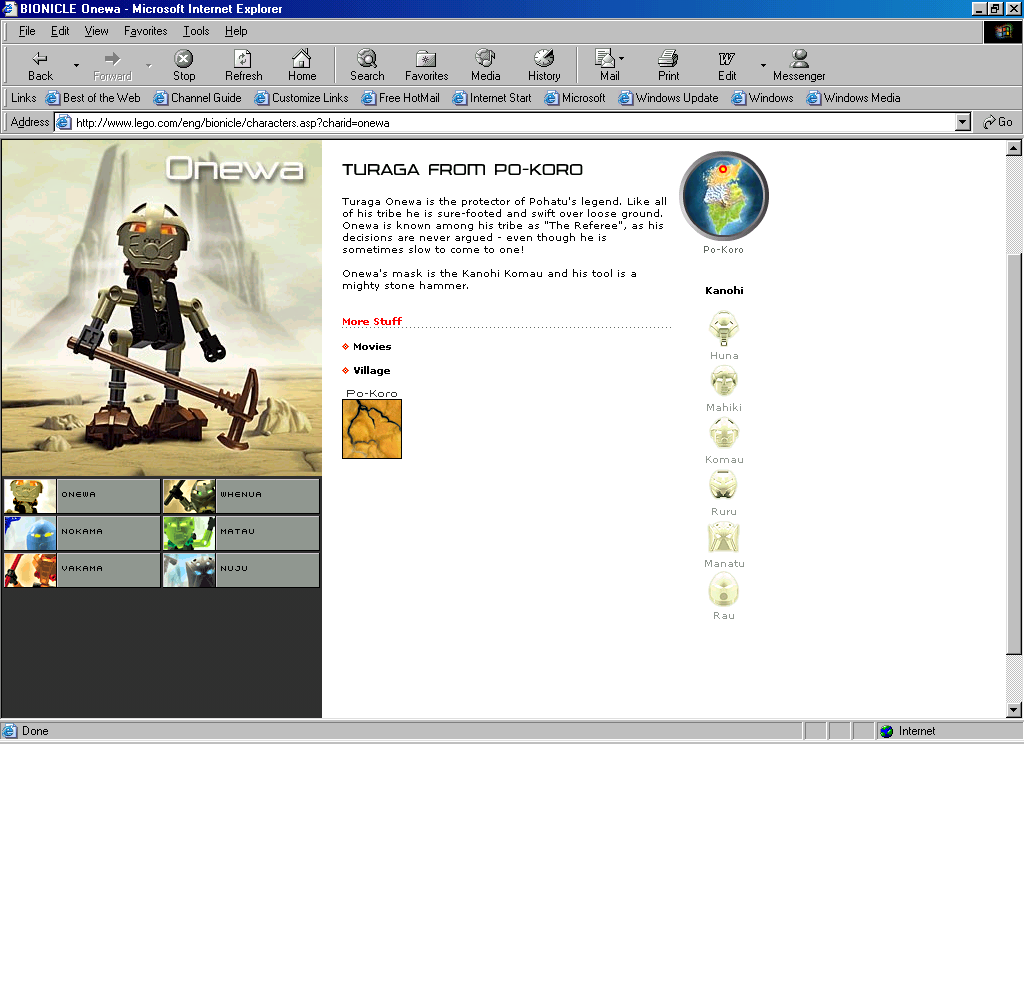Select the Nuju character thumbnail
Screen dimensions: 1024x1000
tap(241, 570)
